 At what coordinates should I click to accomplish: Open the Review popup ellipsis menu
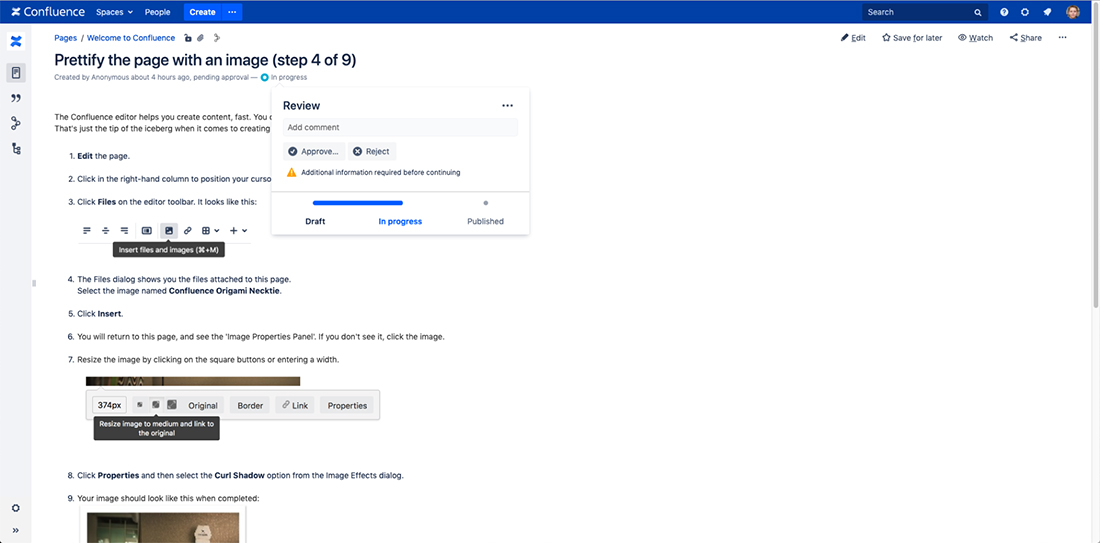(x=508, y=106)
